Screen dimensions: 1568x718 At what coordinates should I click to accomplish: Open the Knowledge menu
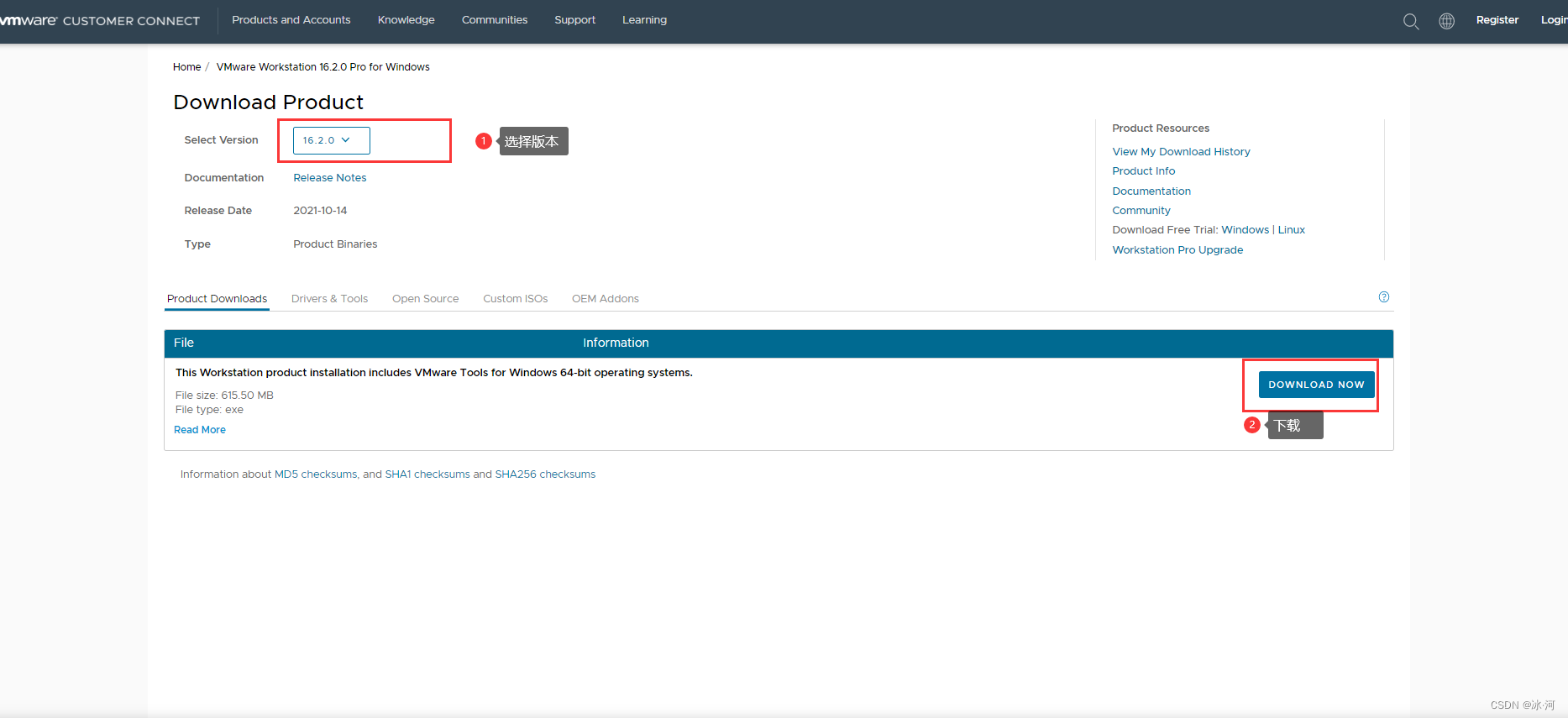406,20
